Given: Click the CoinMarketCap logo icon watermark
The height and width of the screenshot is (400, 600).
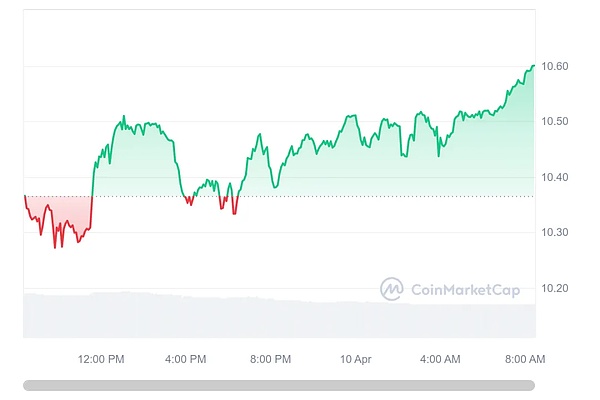Looking at the screenshot, I should [x=391, y=290].
